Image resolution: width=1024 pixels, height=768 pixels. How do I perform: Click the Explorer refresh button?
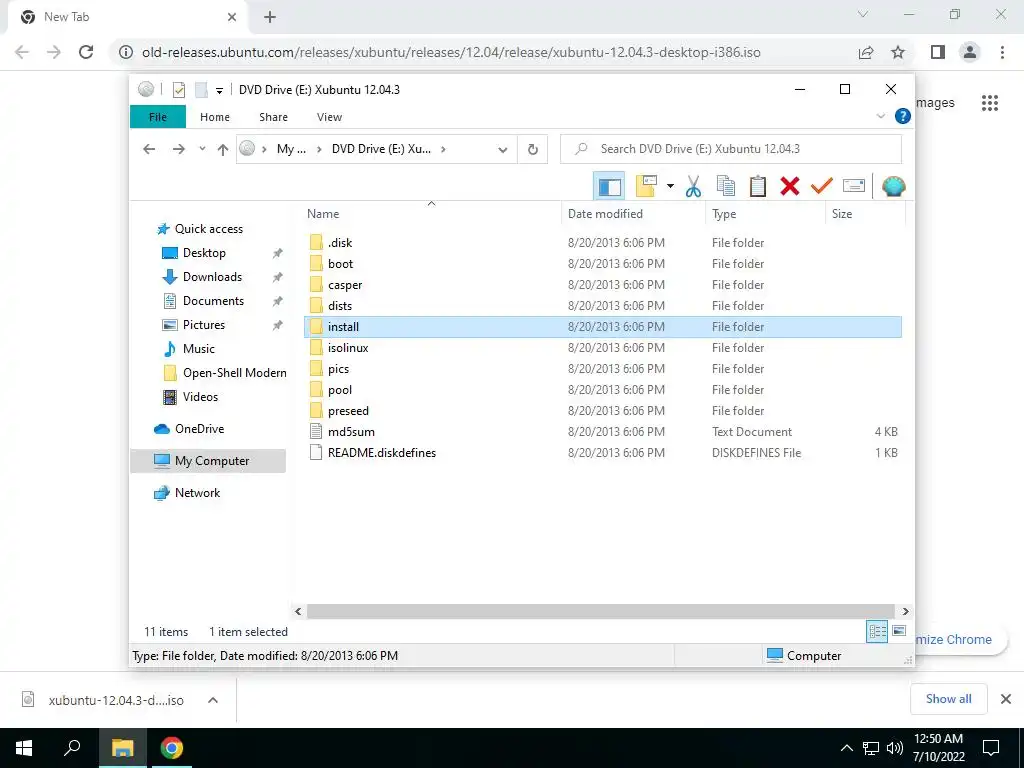pyautogui.click(x=533, y=150)
